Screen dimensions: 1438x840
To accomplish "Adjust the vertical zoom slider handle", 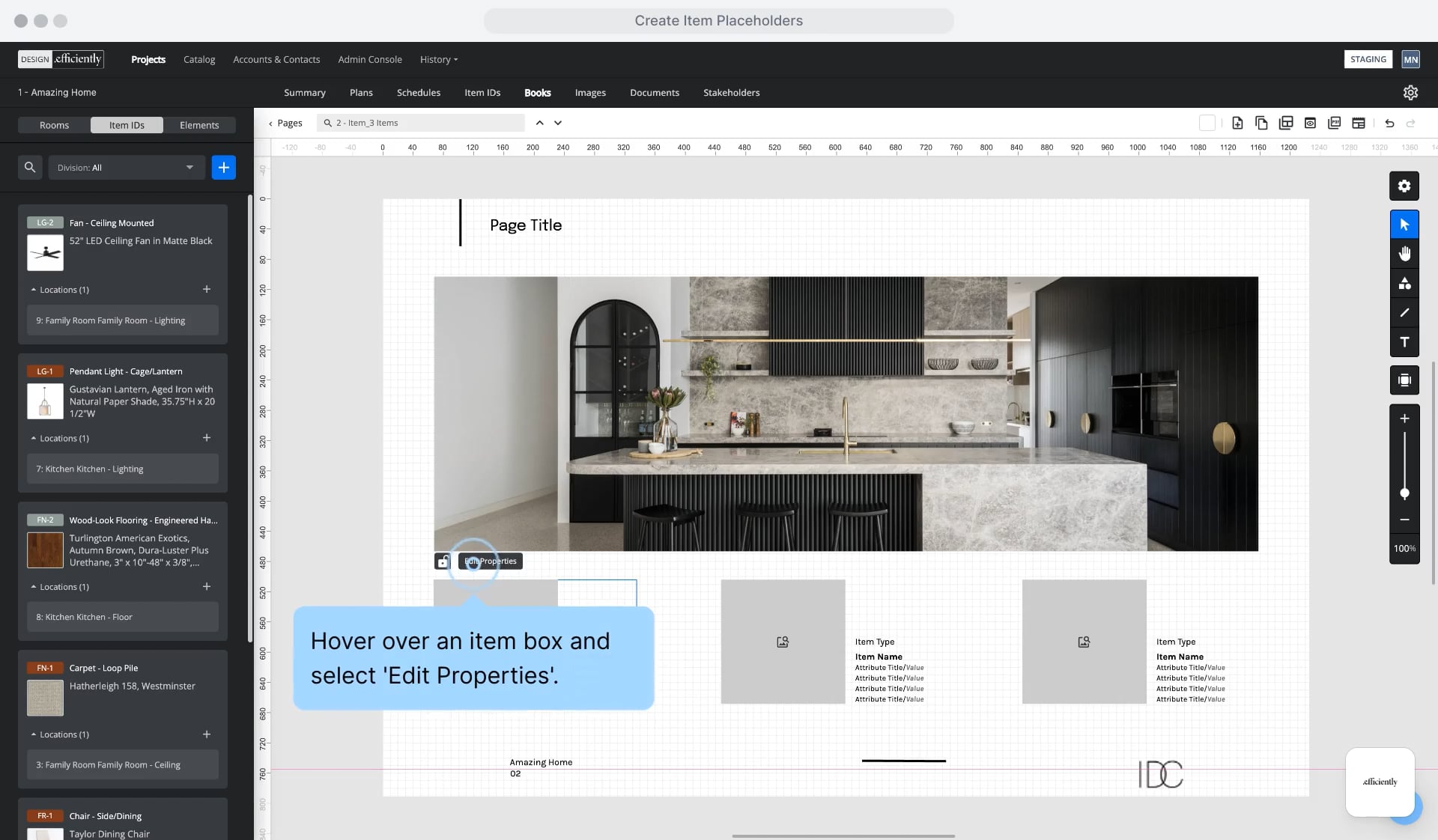I will tap(1404, 493).
